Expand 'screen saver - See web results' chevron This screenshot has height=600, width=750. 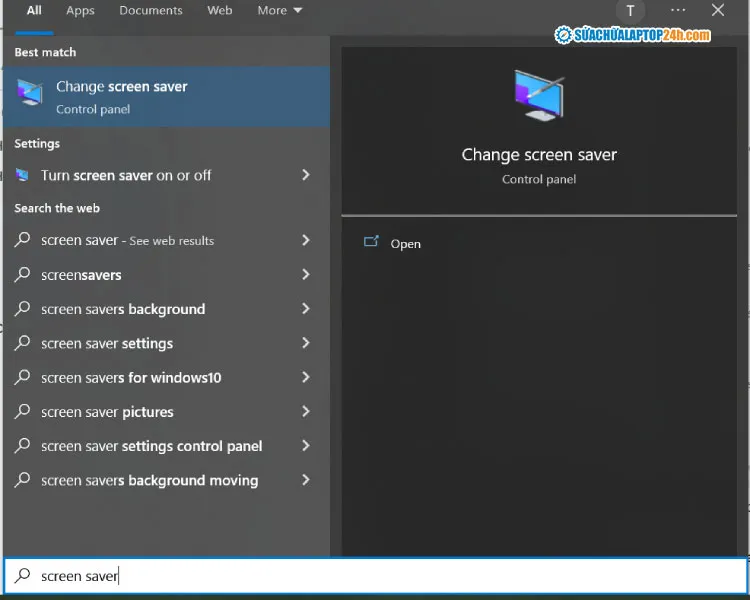tap(306, 240)
